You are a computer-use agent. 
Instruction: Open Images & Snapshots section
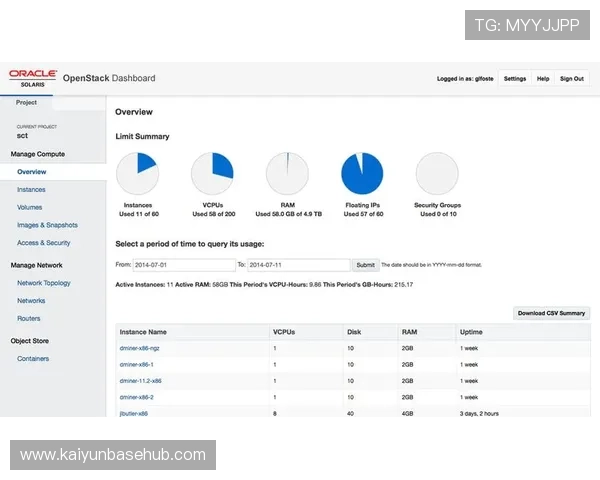(47, 225)
